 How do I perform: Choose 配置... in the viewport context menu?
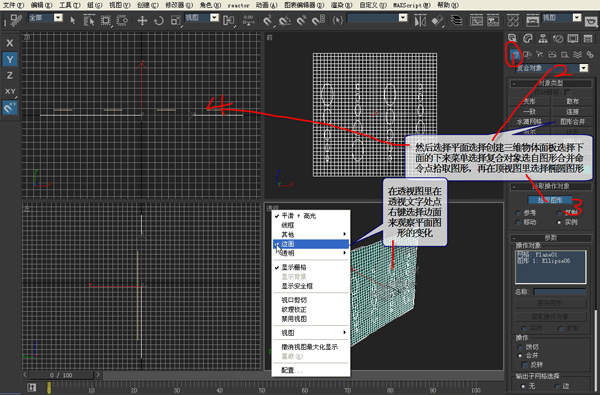[311, 371]
